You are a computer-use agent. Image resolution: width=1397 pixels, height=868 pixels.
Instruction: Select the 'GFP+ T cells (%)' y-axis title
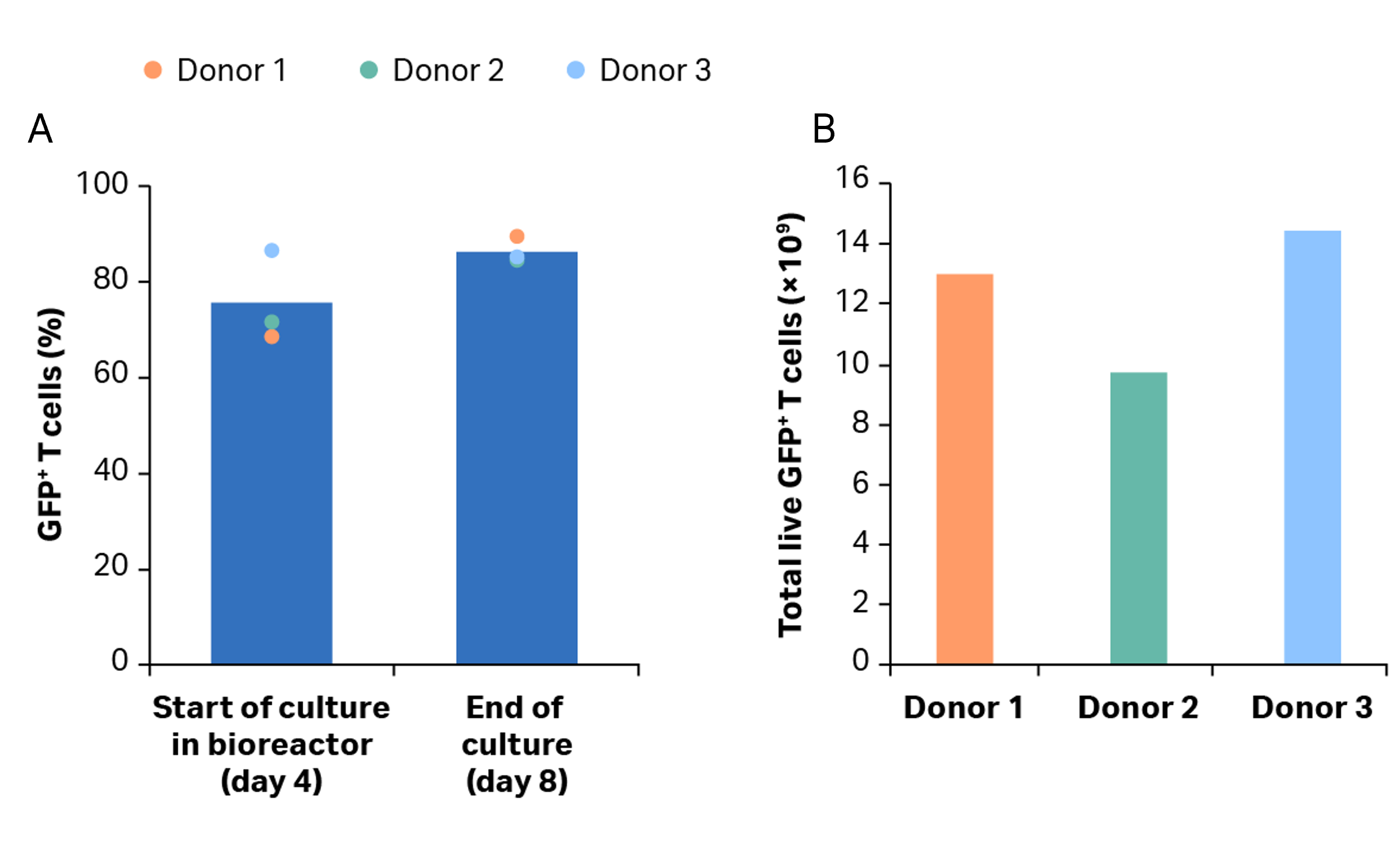[50, 425]
